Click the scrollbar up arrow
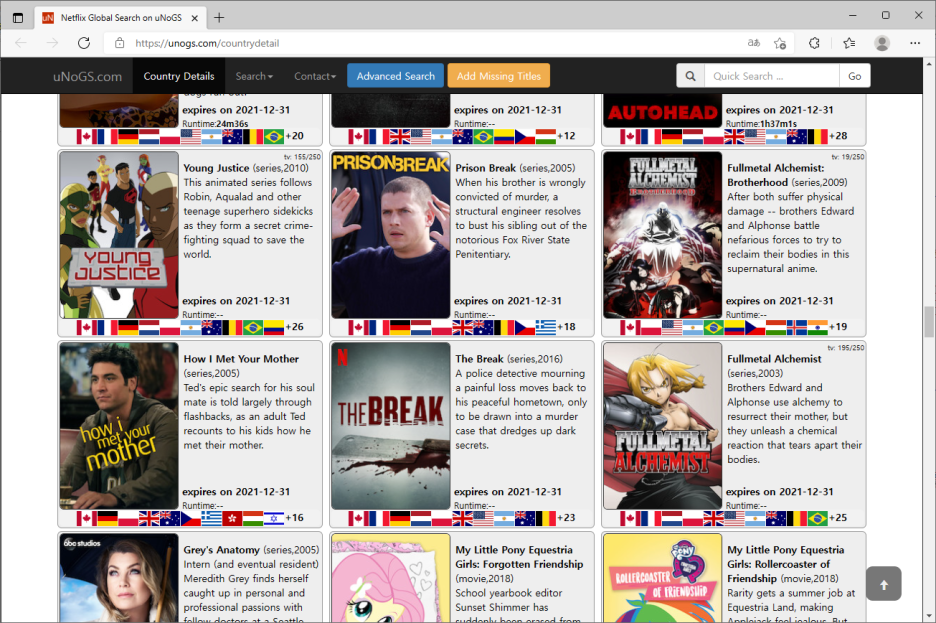 pos(929,64)
